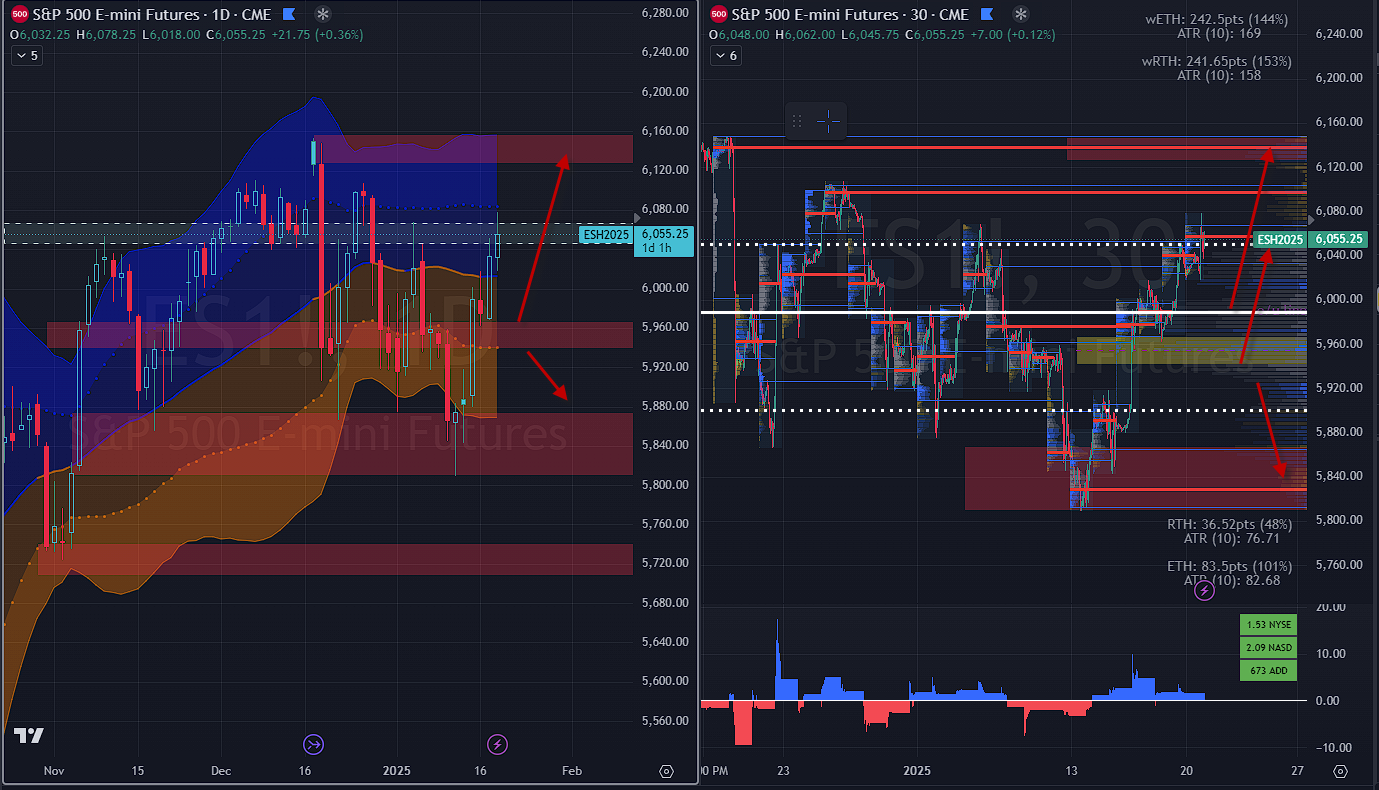Select the crosshair tool in the floating toolbar
The width and height of the screenshot is (1379, 790).
click(828, 121)
